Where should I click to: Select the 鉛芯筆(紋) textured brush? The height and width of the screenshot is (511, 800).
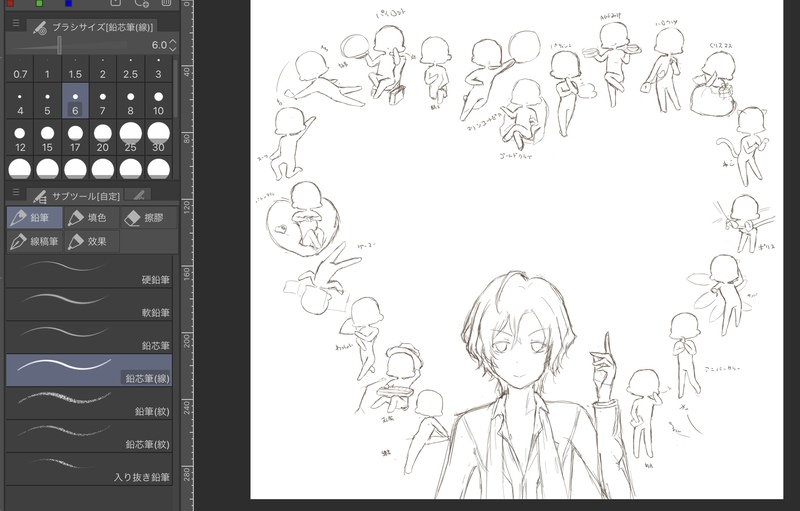click(89, 436)
